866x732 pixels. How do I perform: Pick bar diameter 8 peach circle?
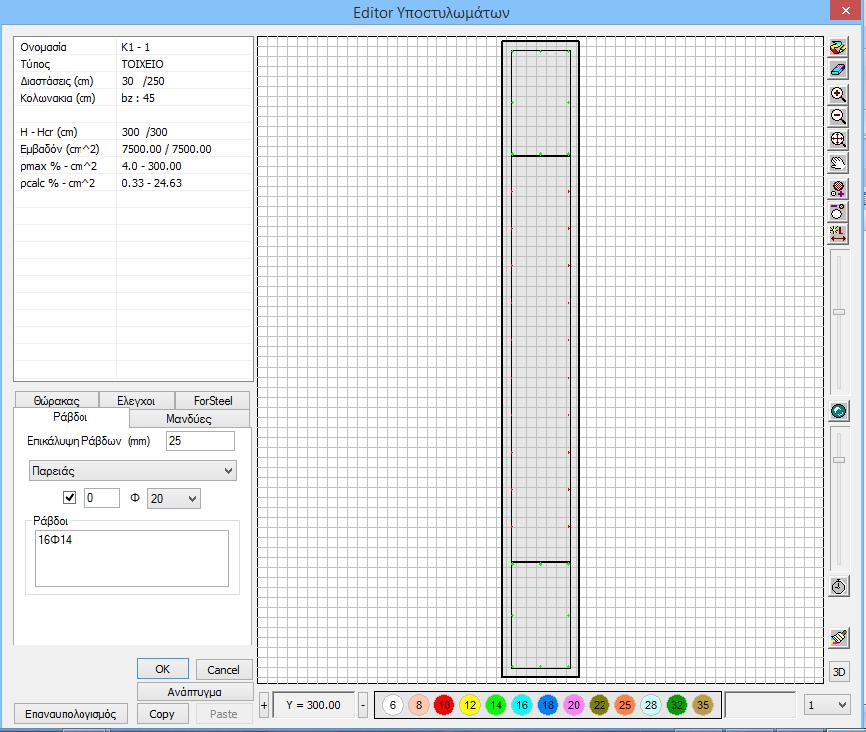coord(419,705)
